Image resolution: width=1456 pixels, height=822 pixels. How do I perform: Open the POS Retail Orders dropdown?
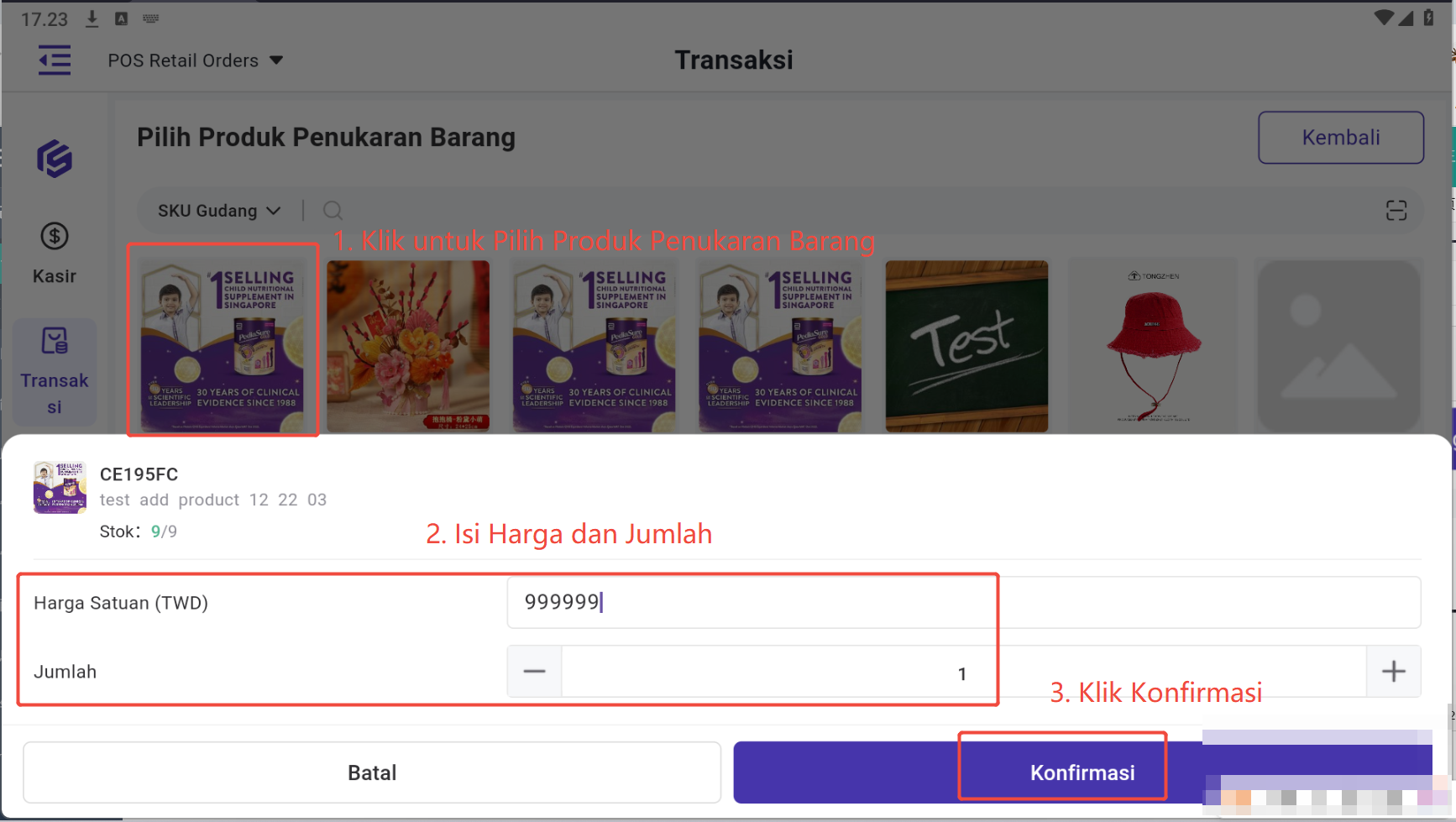[195, 60]
